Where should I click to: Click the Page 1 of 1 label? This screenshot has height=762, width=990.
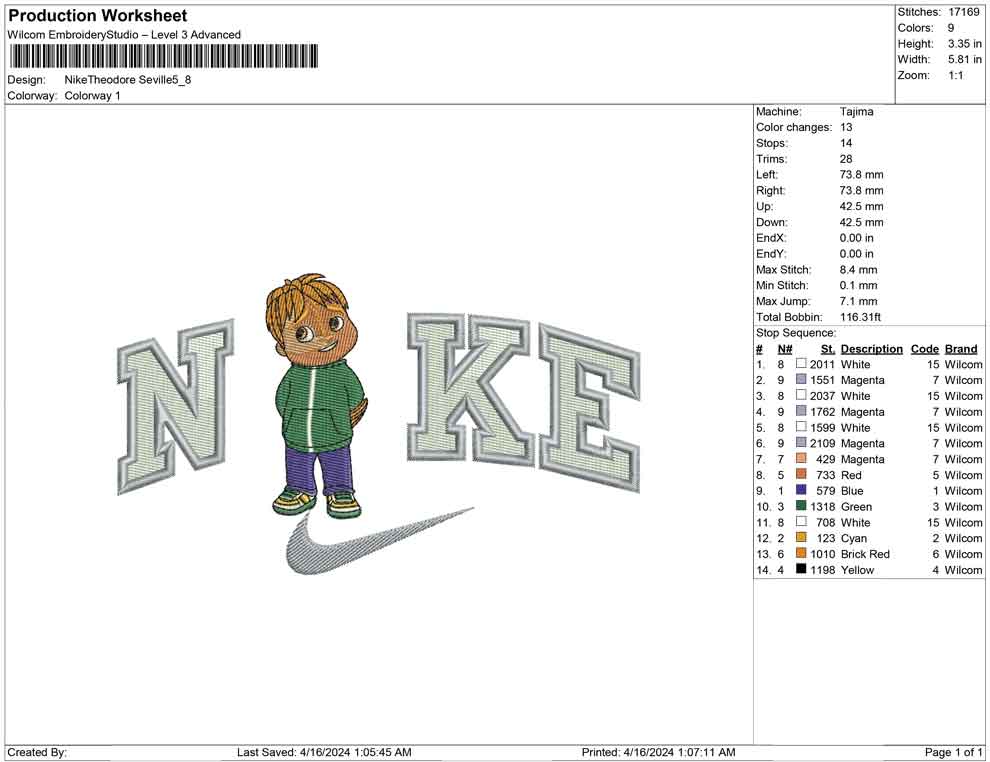(953, 752)
